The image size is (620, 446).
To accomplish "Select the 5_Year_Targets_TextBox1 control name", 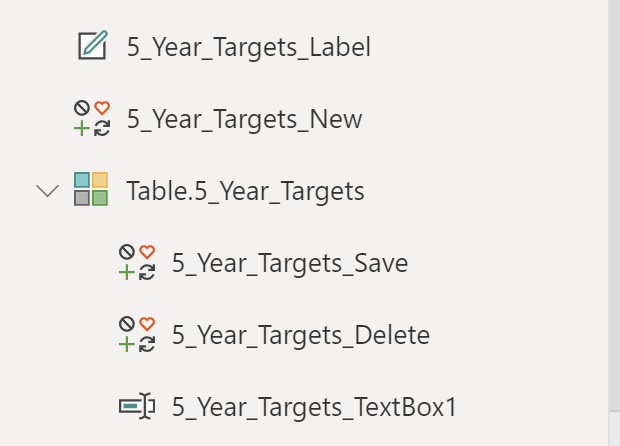I will (314, 407).
